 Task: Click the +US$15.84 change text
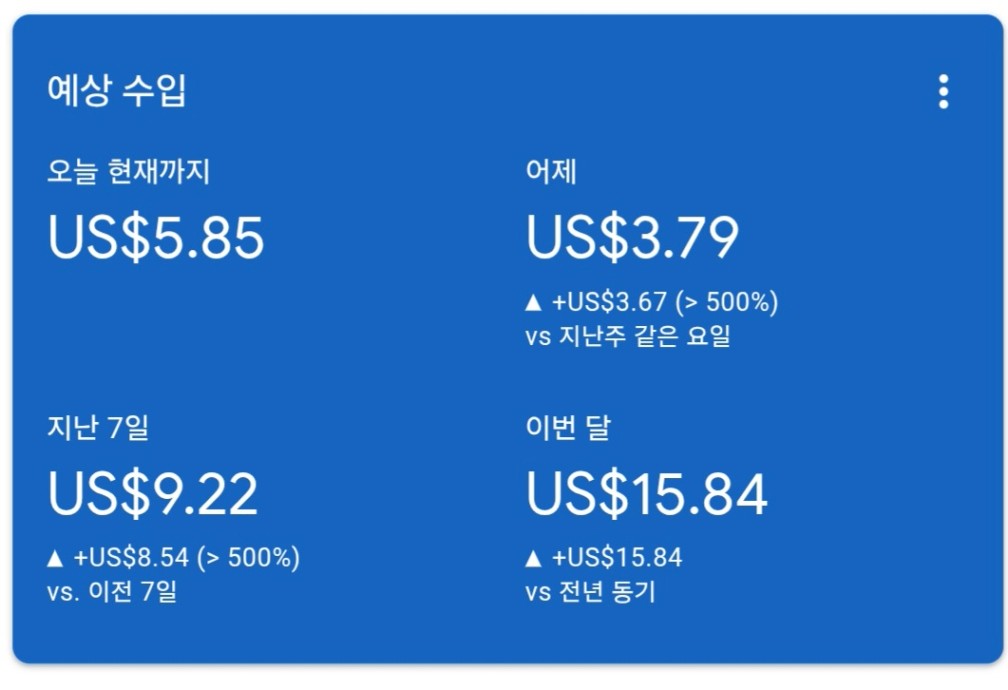617,558
